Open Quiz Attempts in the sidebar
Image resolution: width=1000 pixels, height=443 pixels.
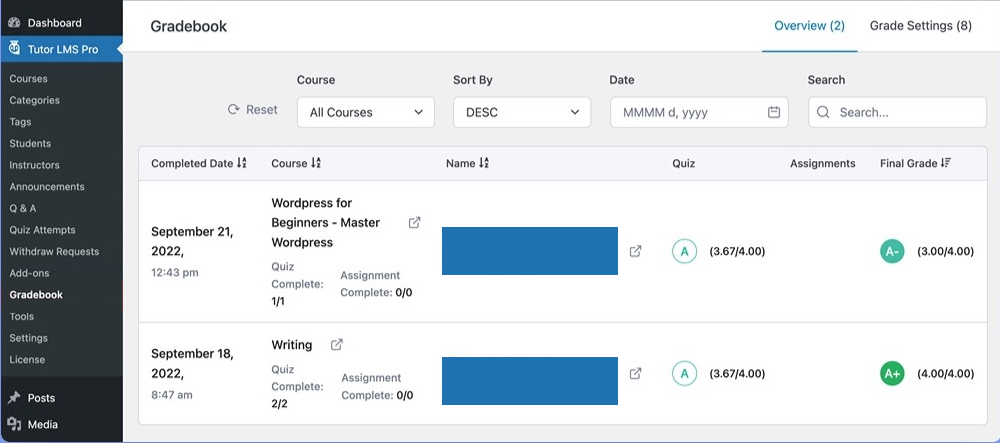(x=42, y=230)
